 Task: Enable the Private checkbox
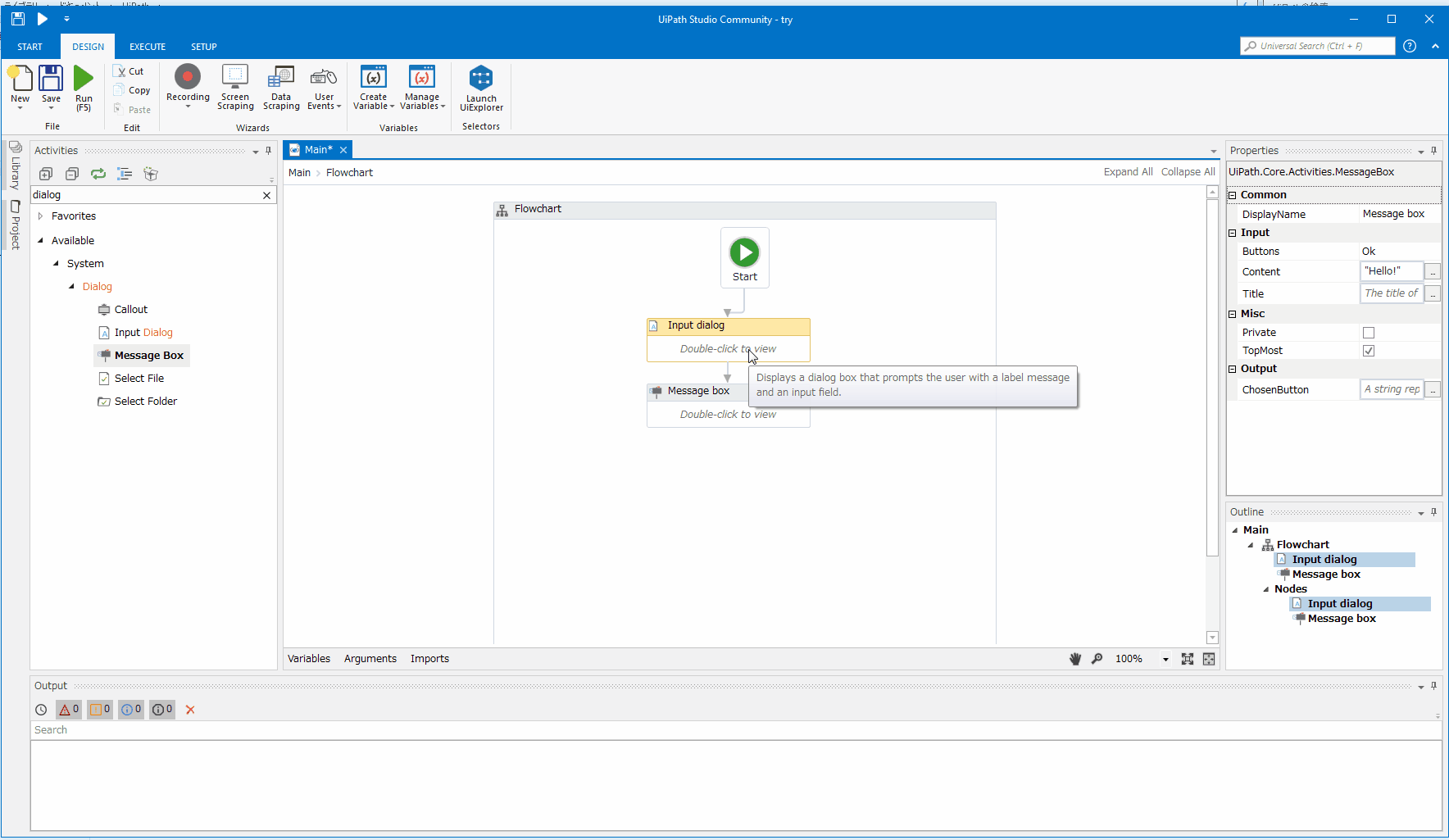click(x=1369, y=333)
